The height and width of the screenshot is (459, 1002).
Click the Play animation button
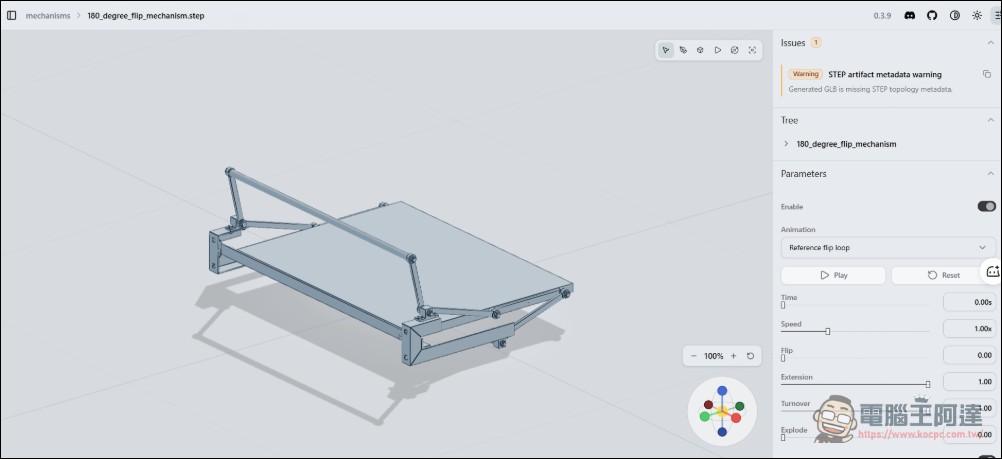pos(833,276)
